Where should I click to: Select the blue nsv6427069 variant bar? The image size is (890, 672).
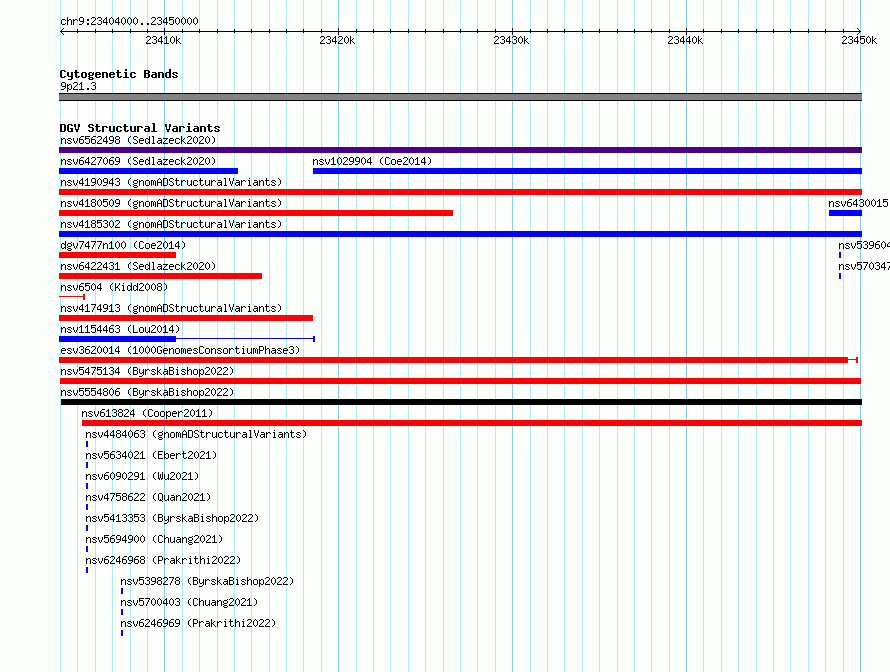click(x=148, y=171)
